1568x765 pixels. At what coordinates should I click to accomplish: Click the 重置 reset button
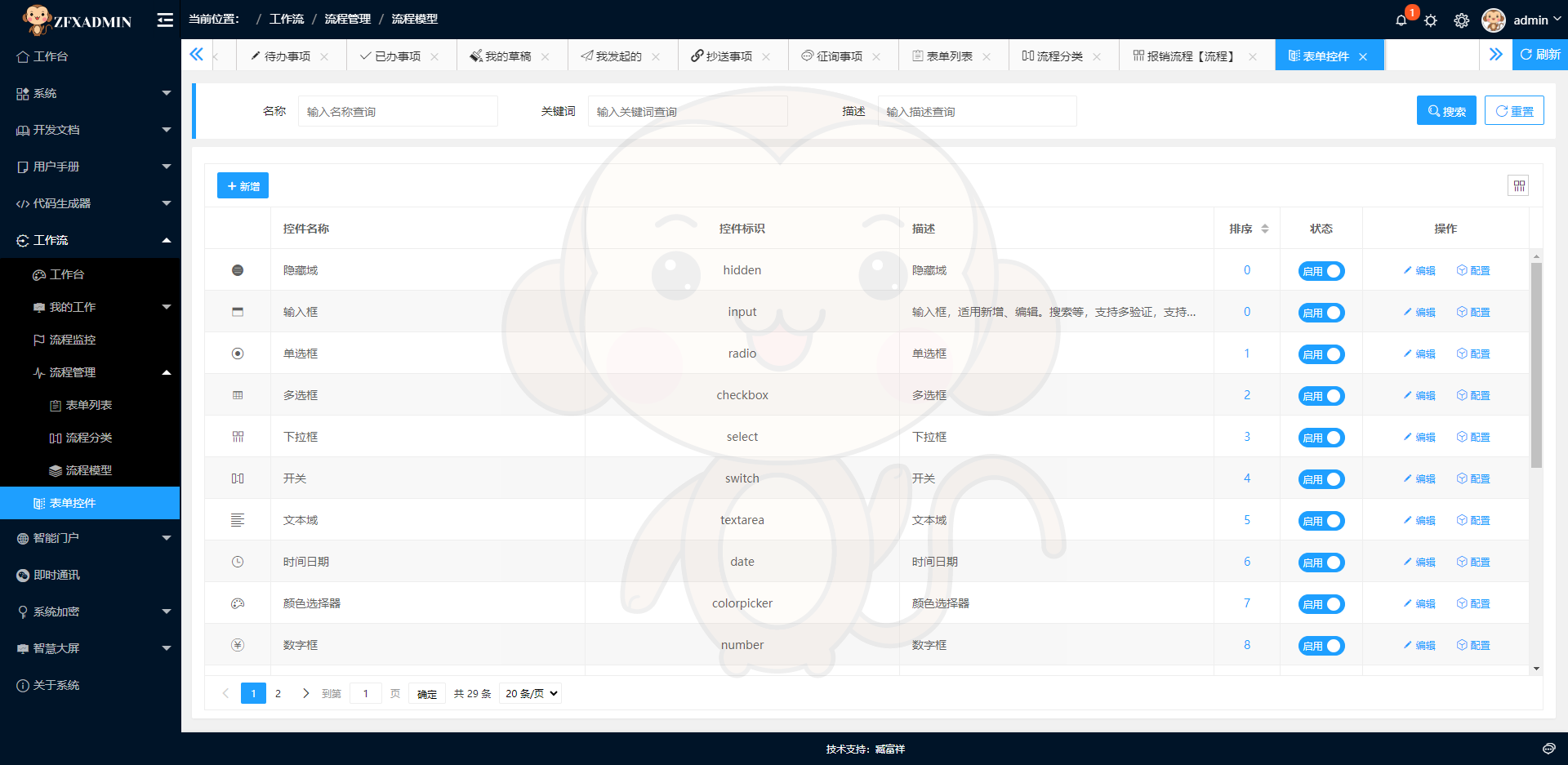[1514, 111]
